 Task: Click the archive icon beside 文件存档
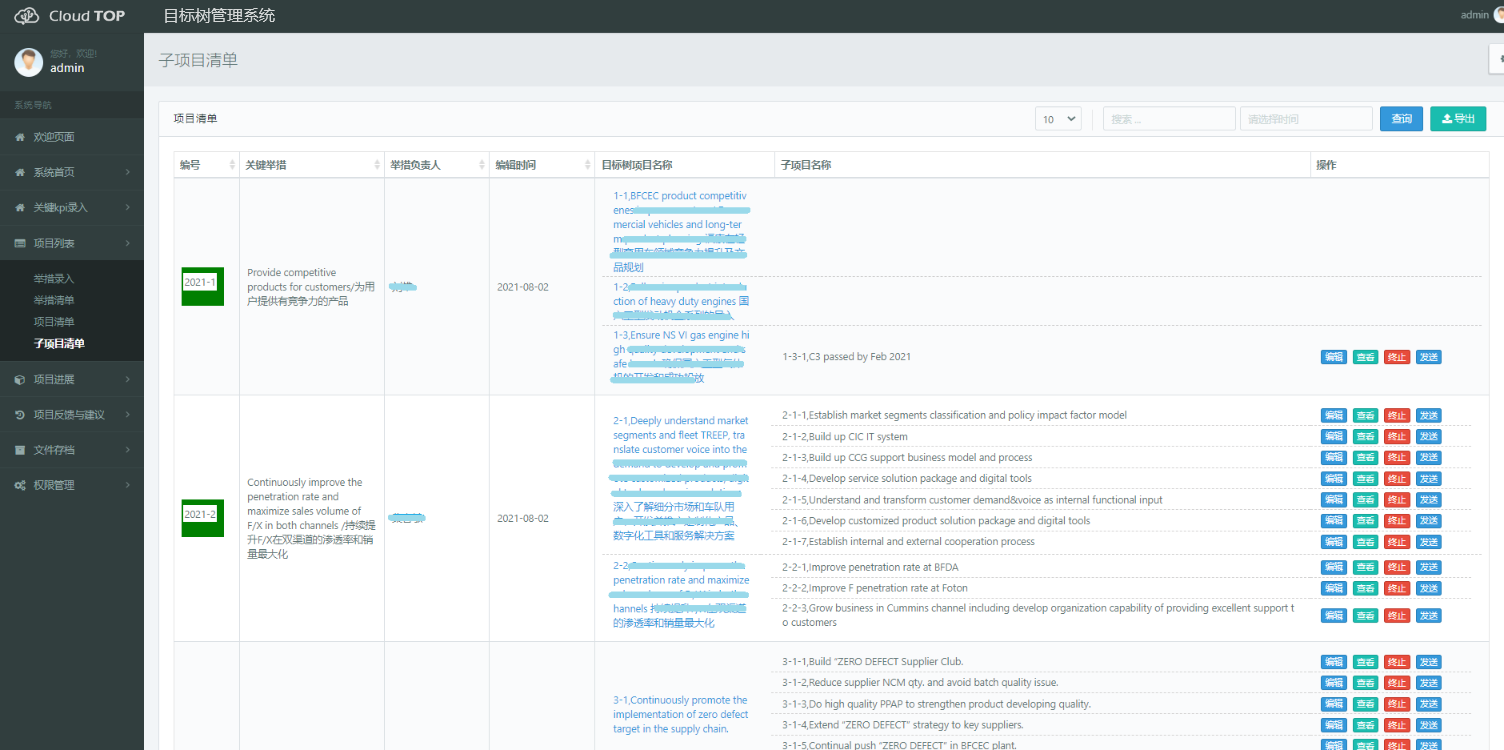point(20,450)
